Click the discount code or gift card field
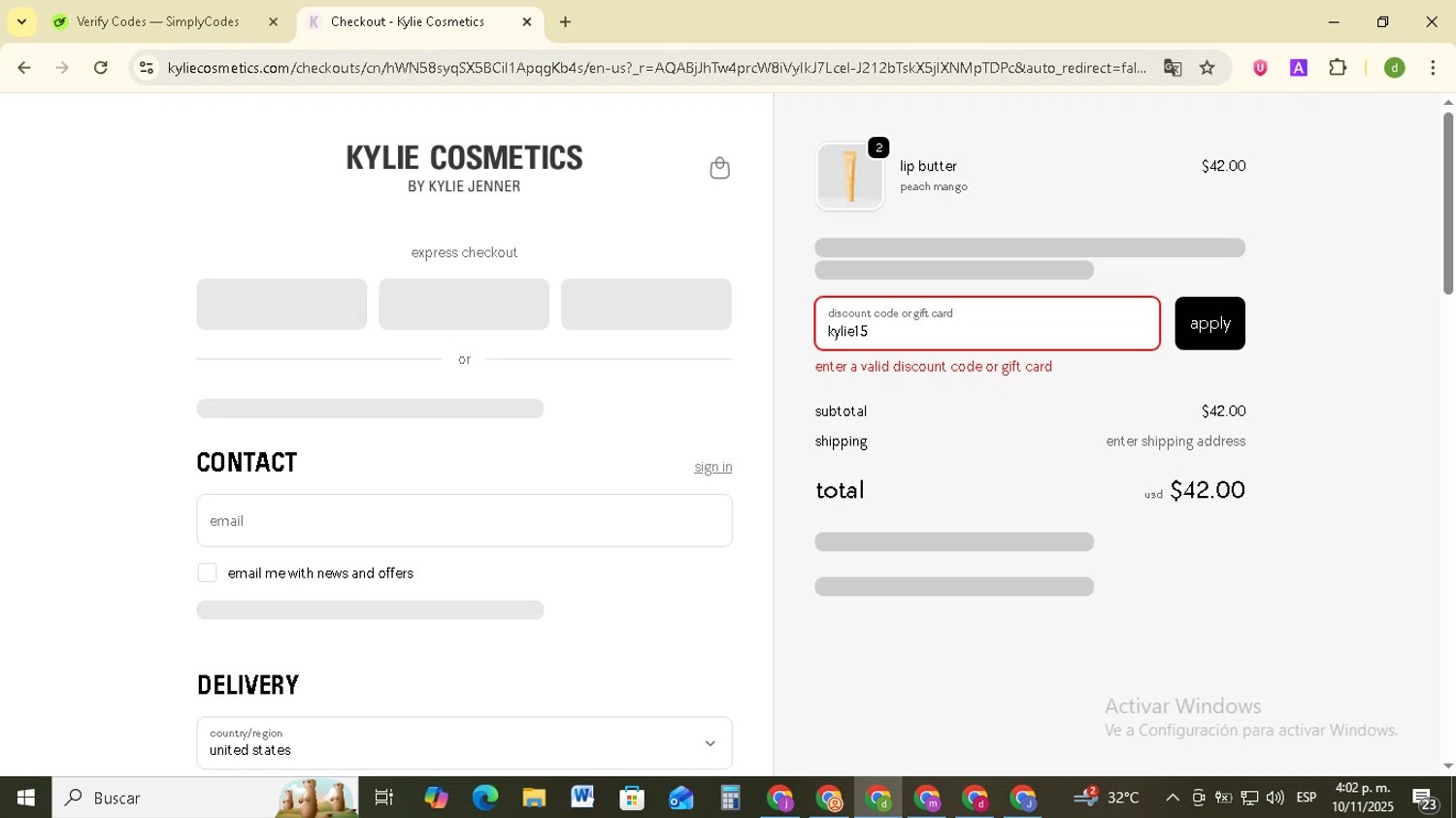Screen dimensions: 1456x818 [x=987, y=323]
